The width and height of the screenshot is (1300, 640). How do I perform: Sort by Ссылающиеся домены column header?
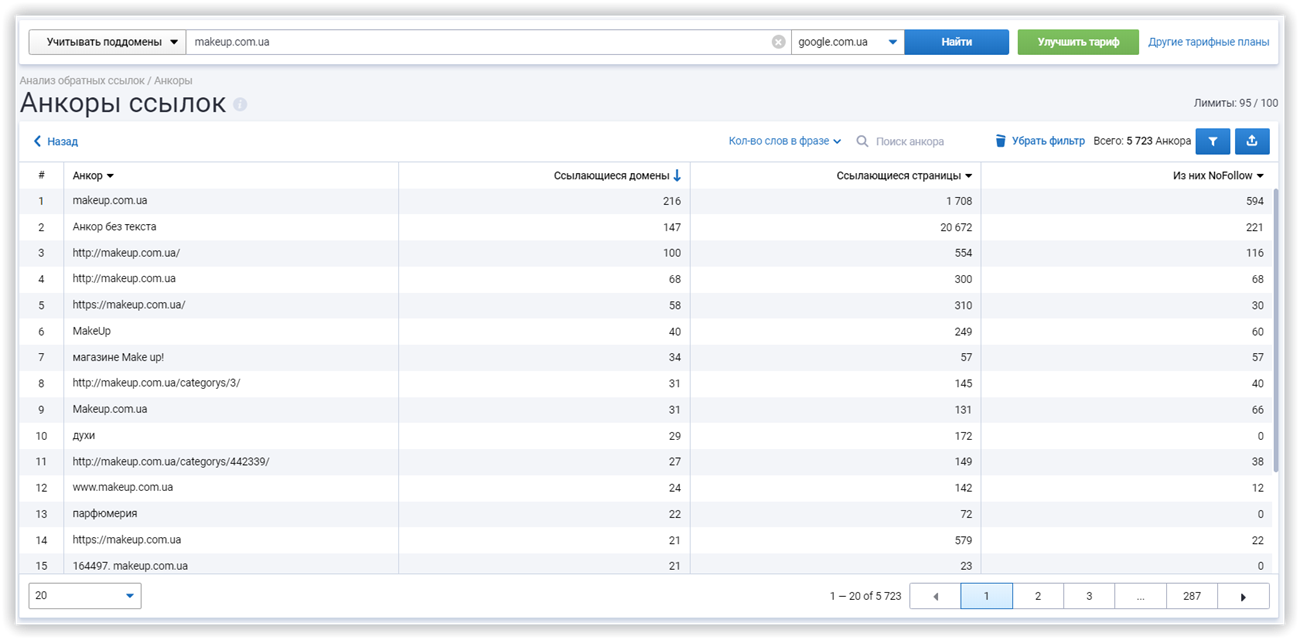pyautogui.click(x=616, y=176)
